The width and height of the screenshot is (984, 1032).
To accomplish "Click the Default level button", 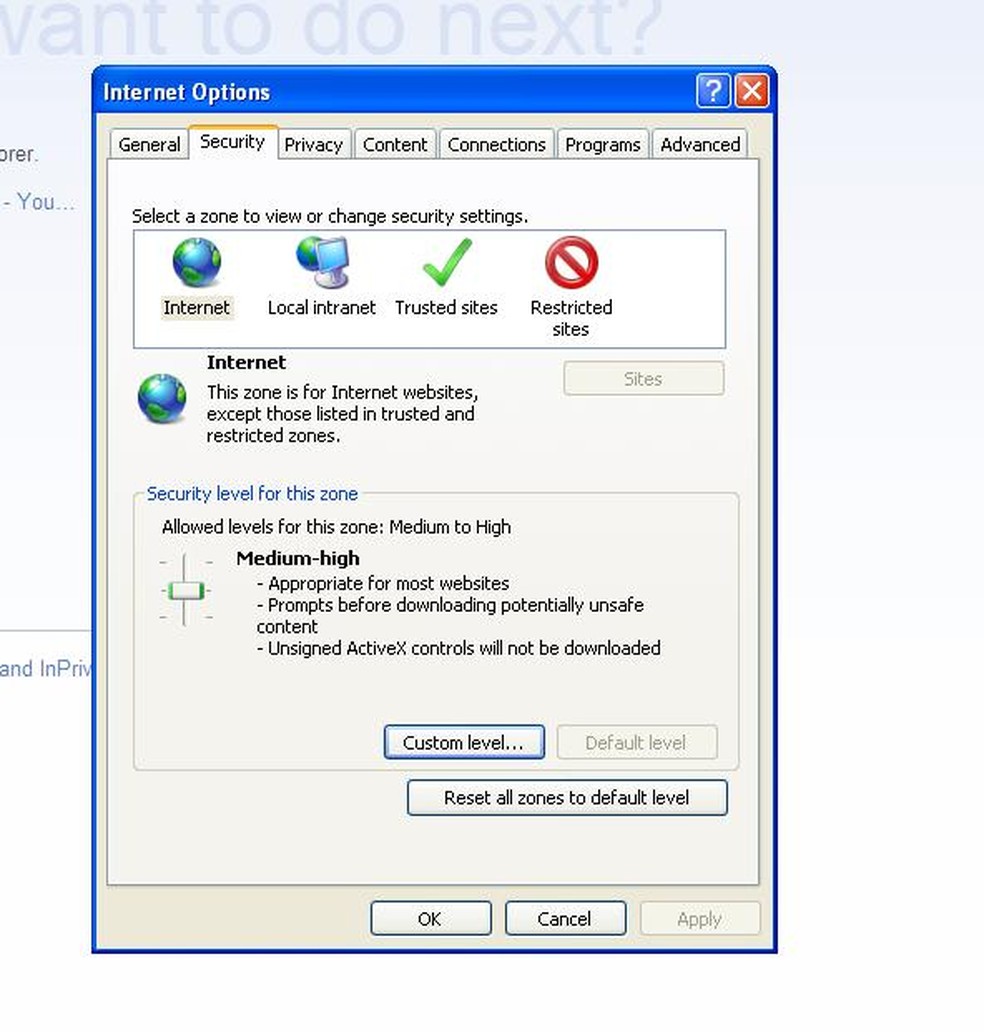I will (636, 742).
